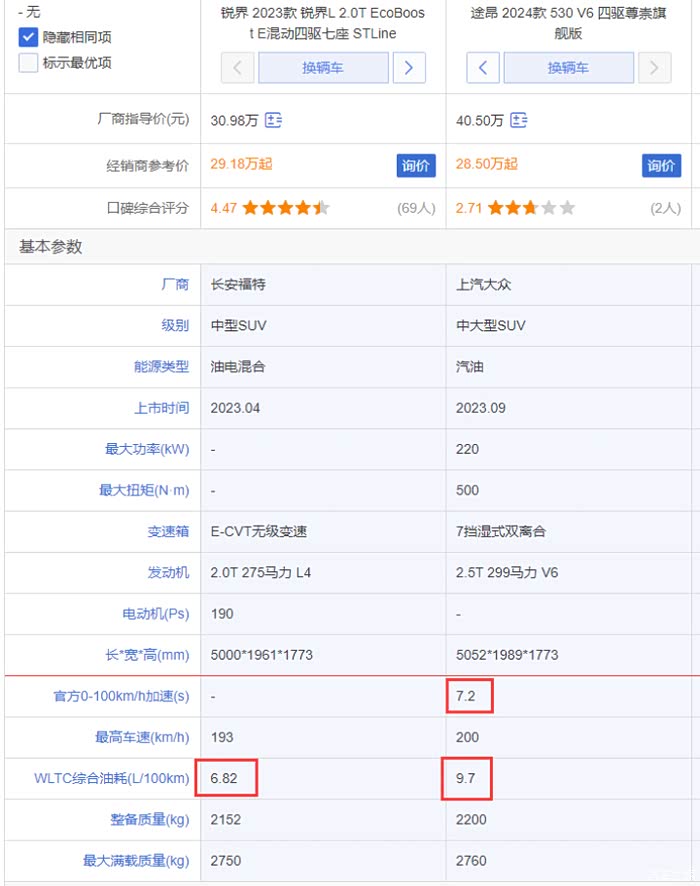
Task: Click the 最大满载质量(kg) label
Action: pos(136,861)
